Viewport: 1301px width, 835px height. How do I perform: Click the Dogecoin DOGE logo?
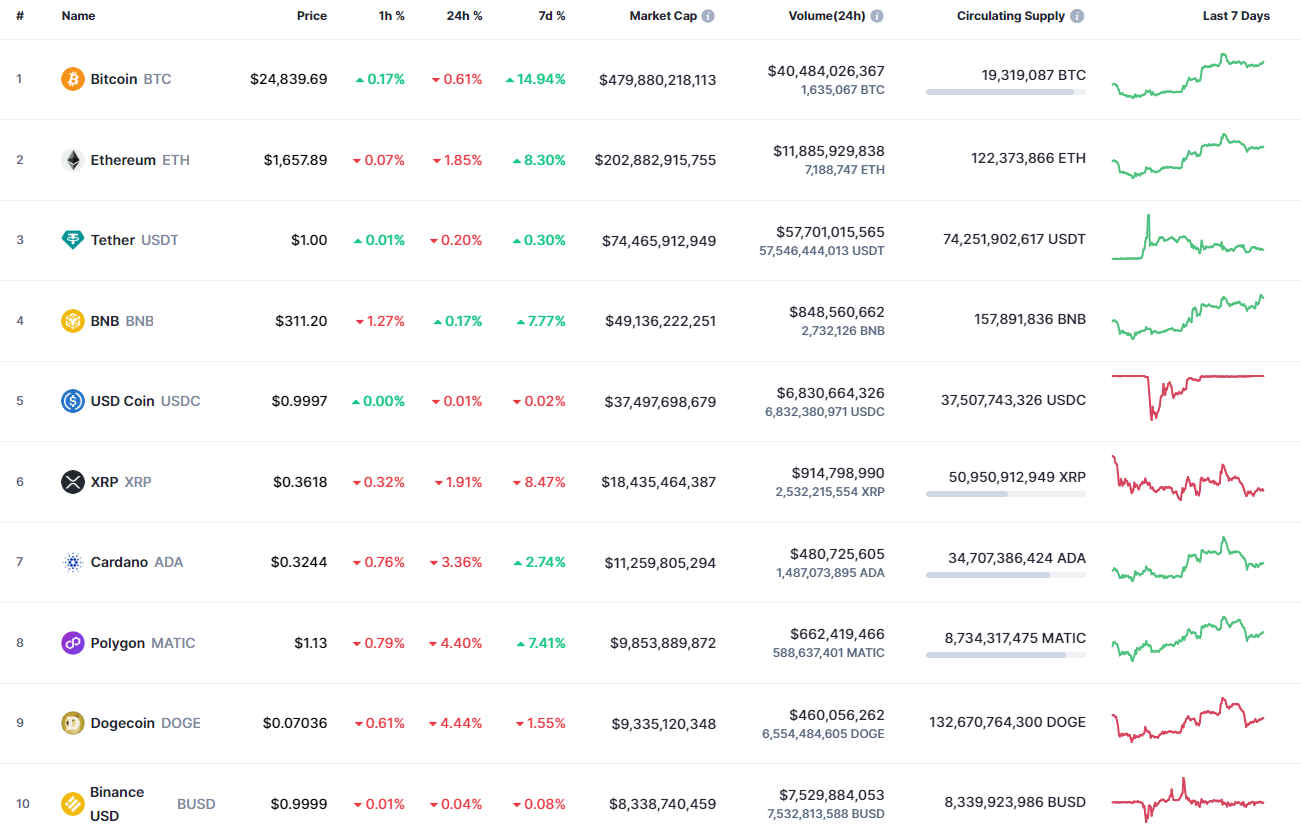coord(71,722)
